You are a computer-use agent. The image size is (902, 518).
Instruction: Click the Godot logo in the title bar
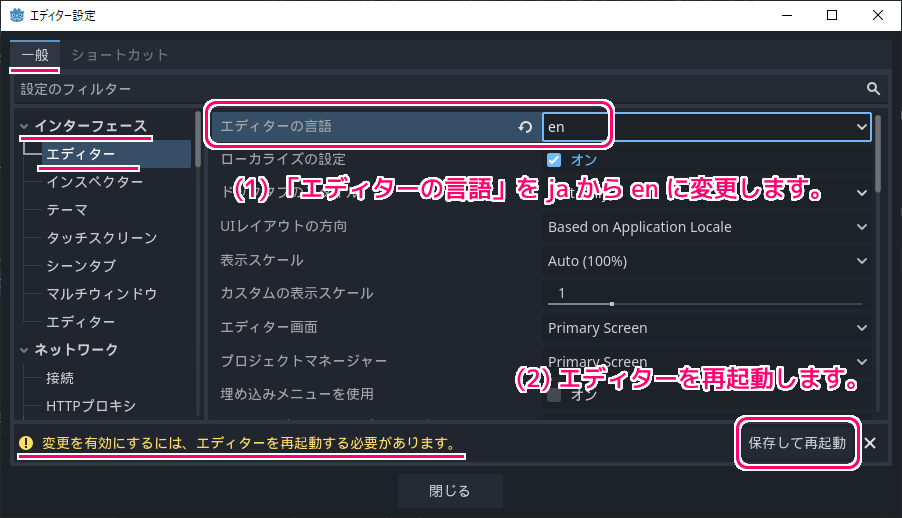17,16
